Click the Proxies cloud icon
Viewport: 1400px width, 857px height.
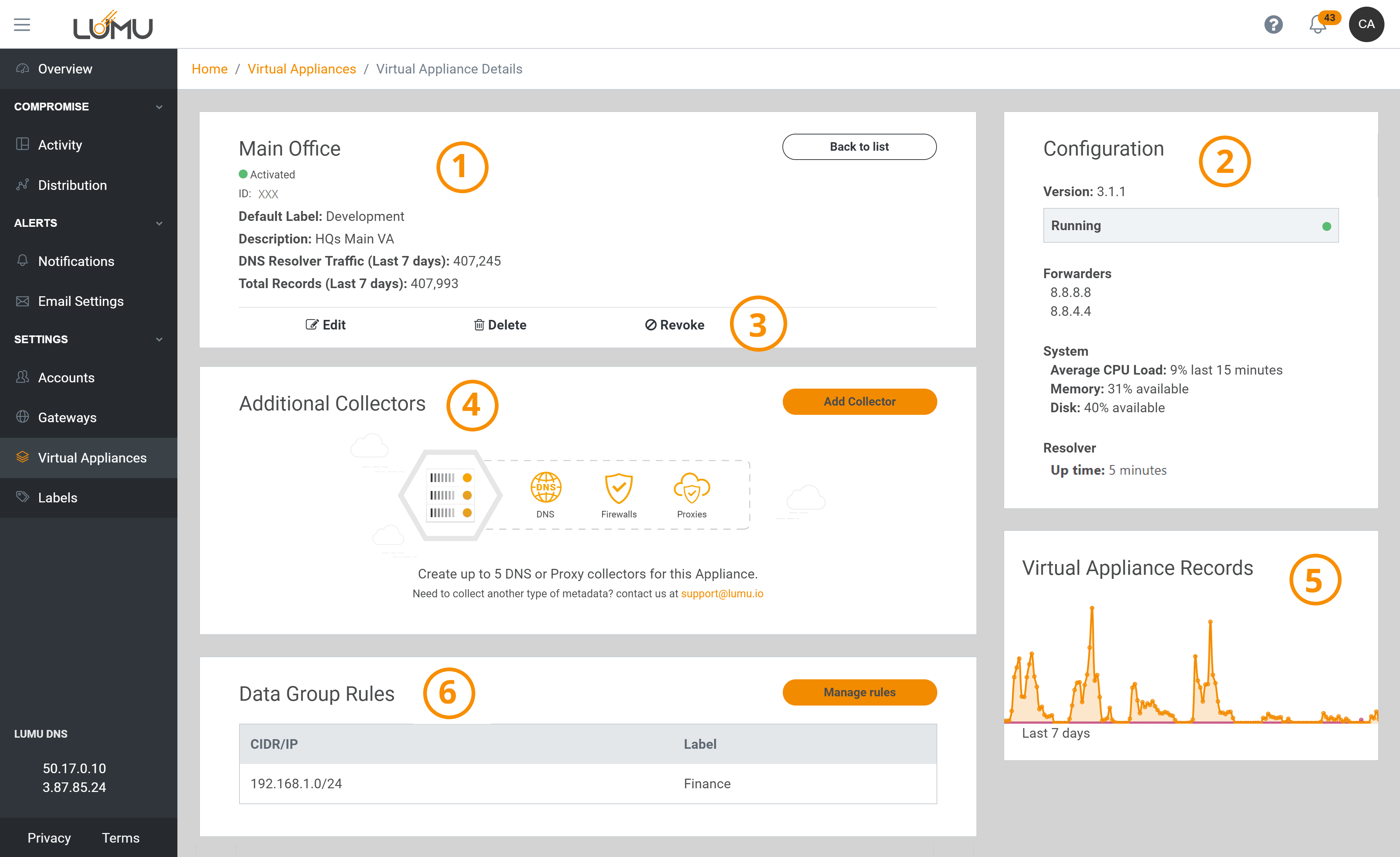tap(691, 487)
